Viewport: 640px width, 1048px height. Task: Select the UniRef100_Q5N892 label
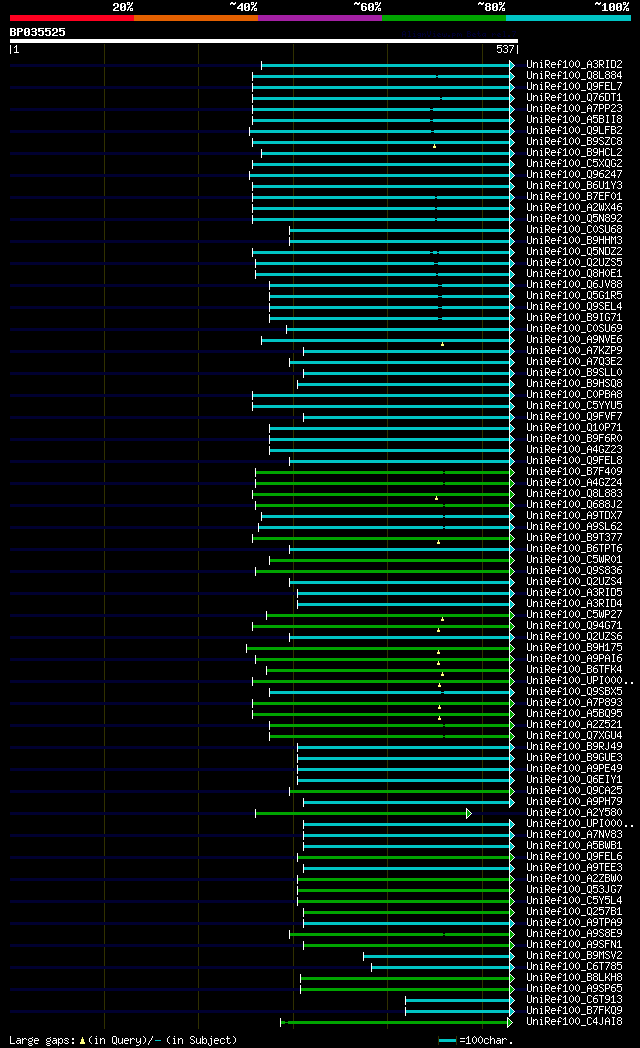pos(574,219)
